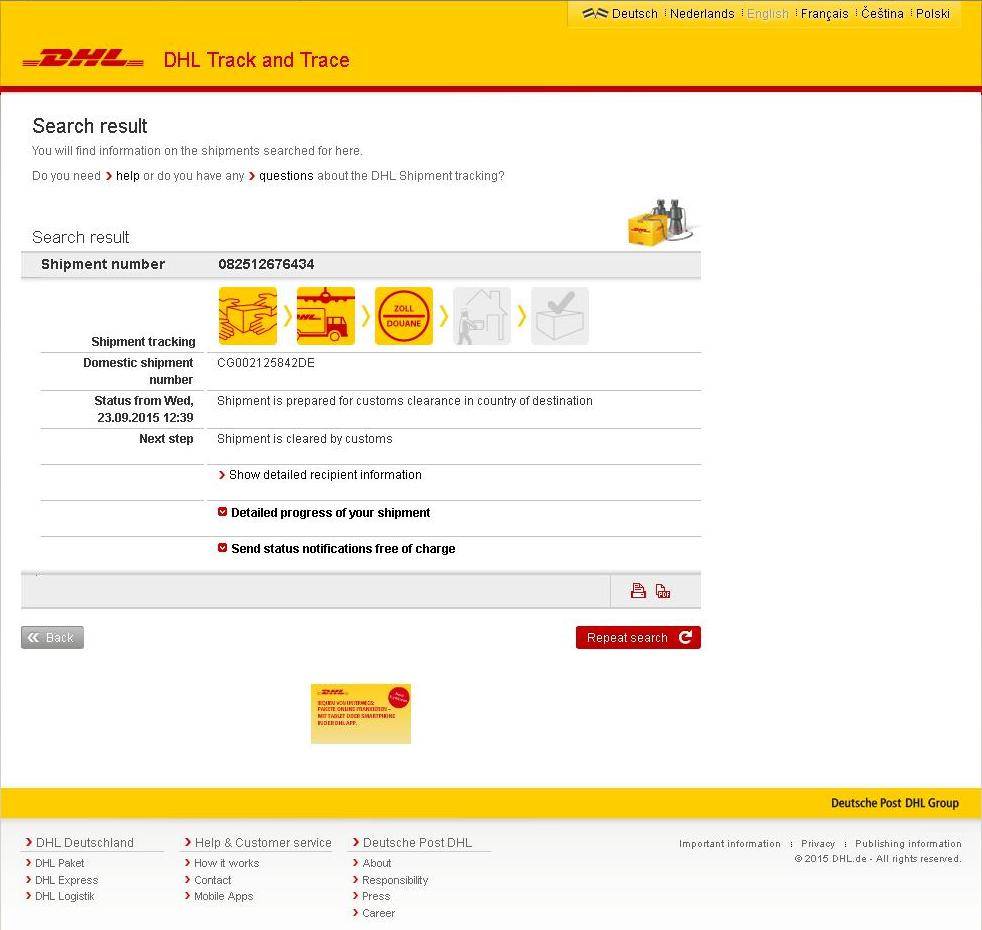Open the Mobile Apps footer link
The width and height of the screenshot is (982, 930).
(x=224, y=896)
